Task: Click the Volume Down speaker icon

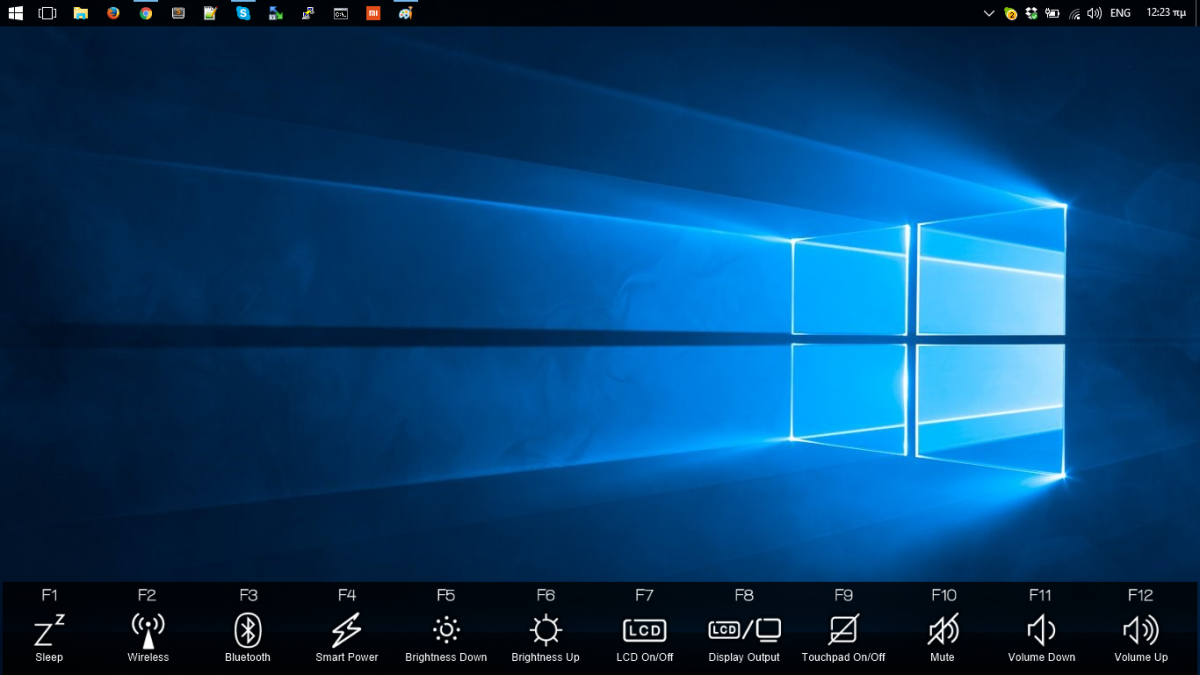Action: tap(1041, 630)
